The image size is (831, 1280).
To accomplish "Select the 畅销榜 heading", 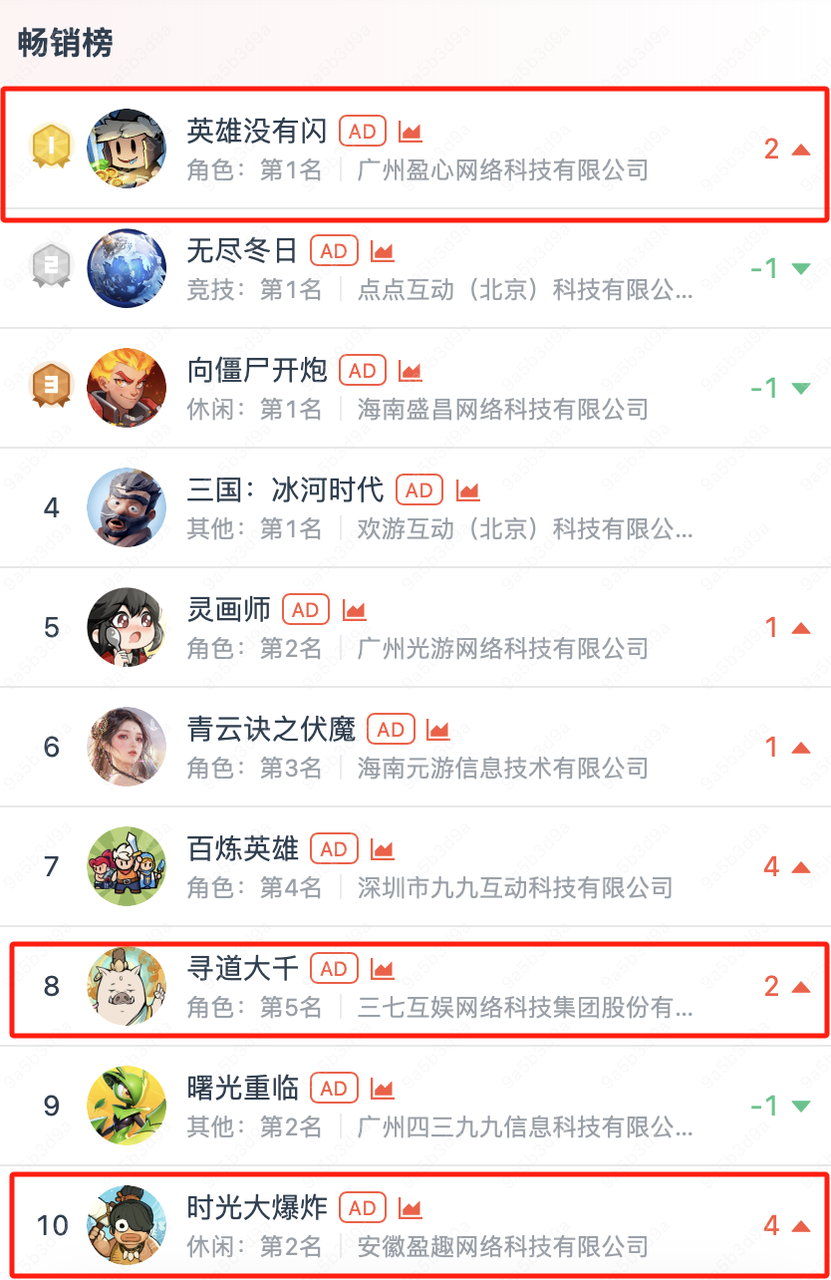I will point(65,43).
